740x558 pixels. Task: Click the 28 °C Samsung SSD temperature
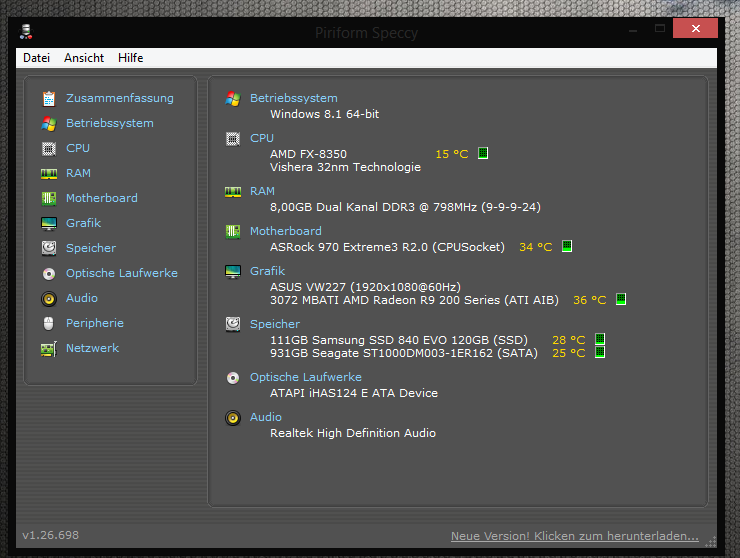coord(569,340)
